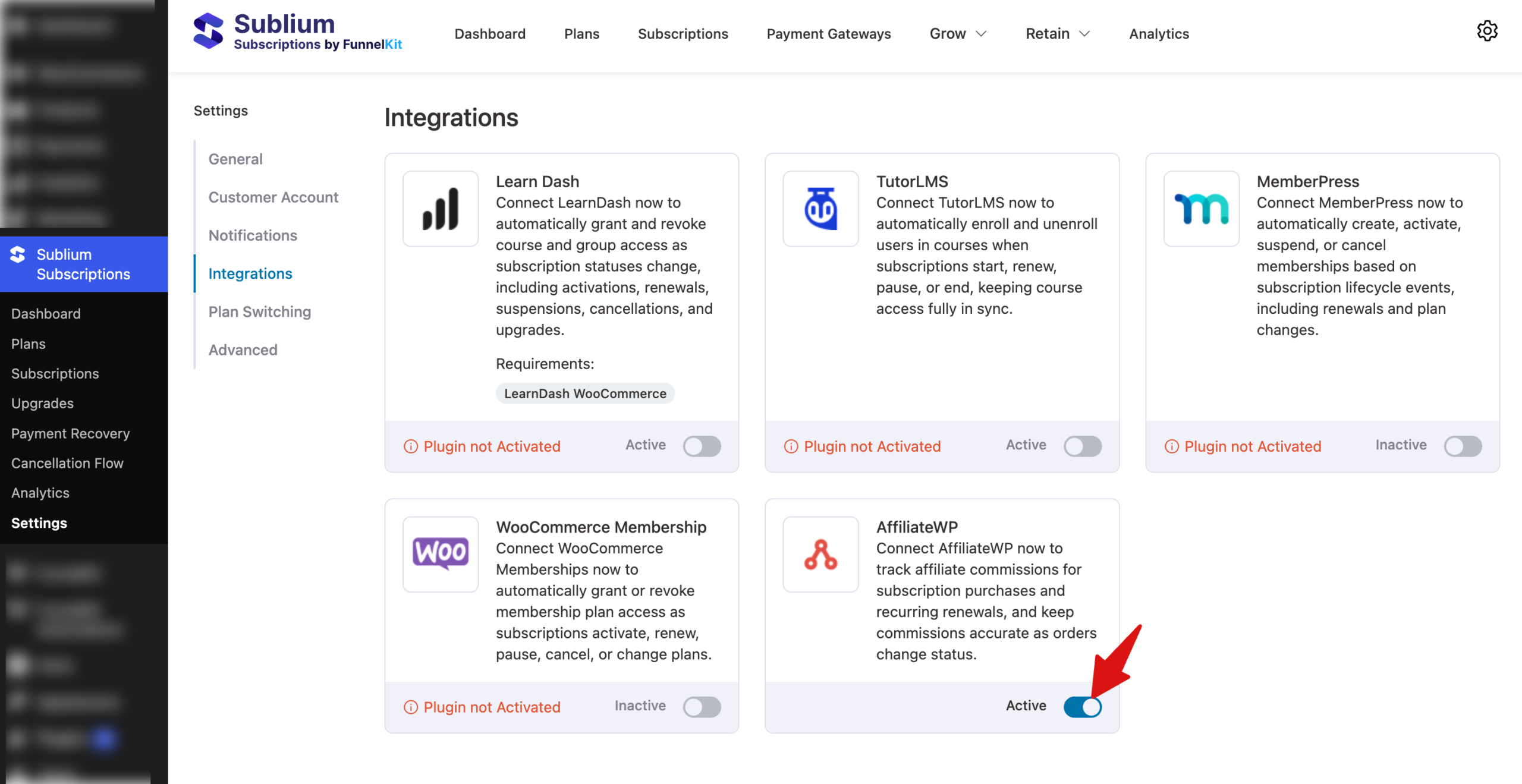
Task: Click the Sublium Subscriptions sidebar icon
Action: 18,256
